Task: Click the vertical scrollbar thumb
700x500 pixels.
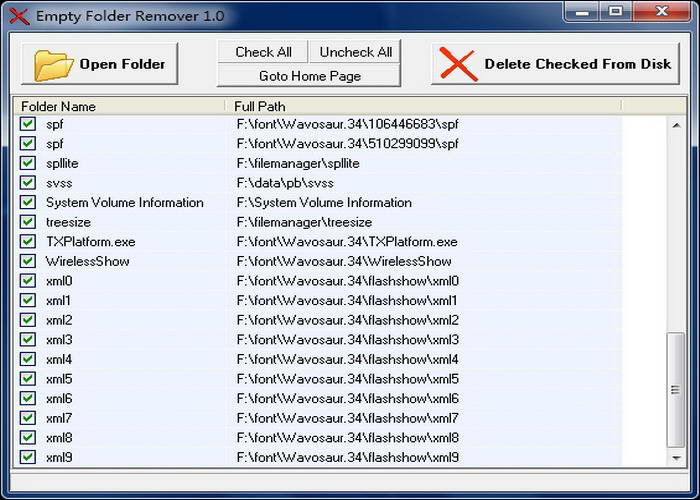Action: [x=676, y=390]
